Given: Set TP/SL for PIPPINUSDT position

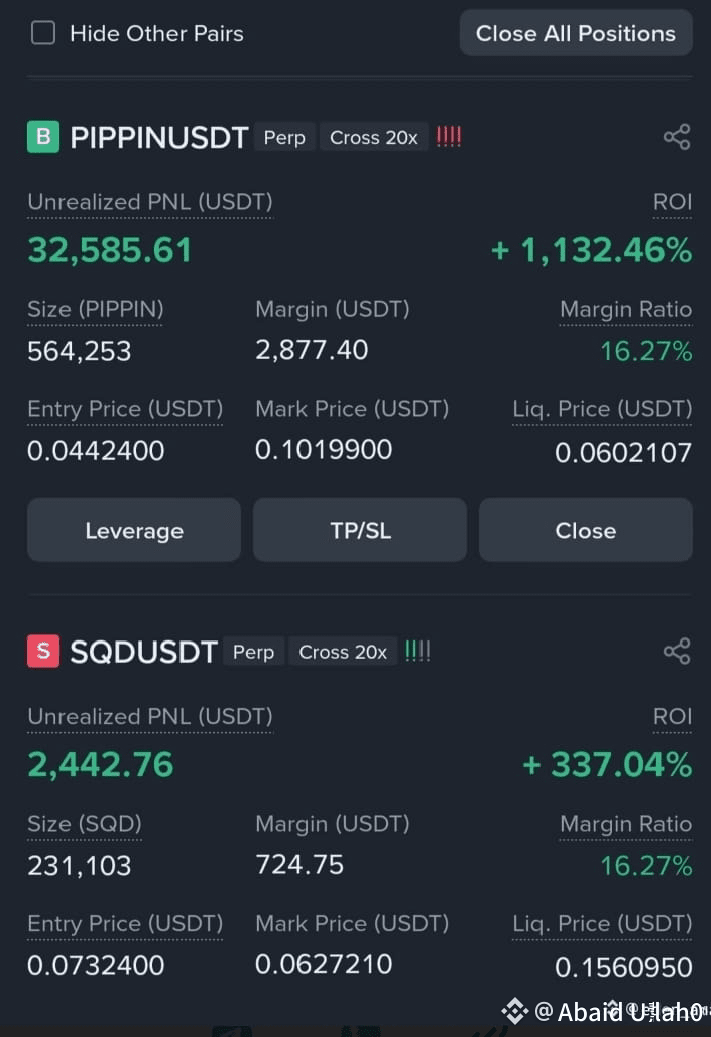Looking at the screenshot, I should pyautogui.click(x=360, y=530).
